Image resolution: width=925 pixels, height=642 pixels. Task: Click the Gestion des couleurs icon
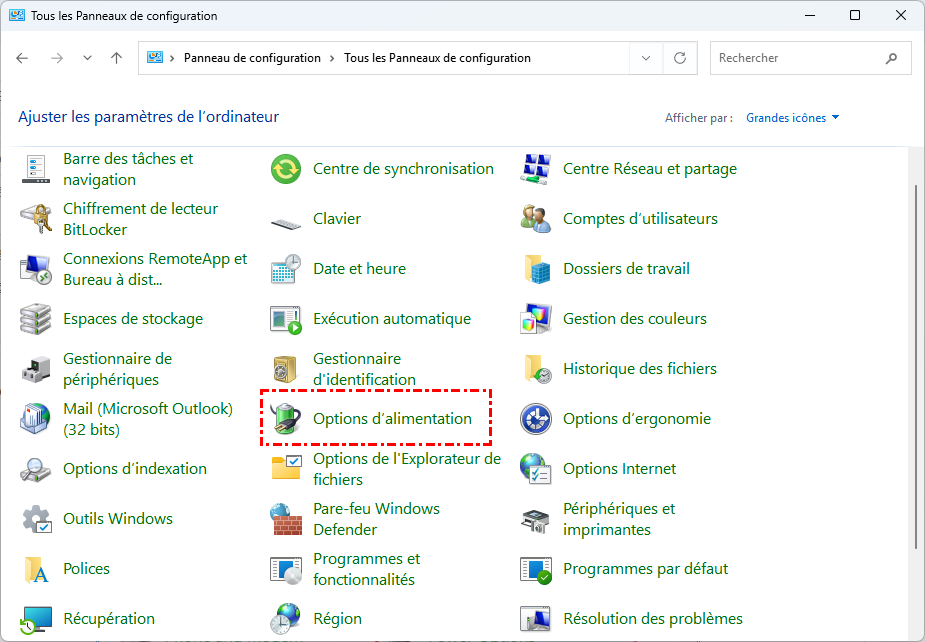[x=536, y=319]
